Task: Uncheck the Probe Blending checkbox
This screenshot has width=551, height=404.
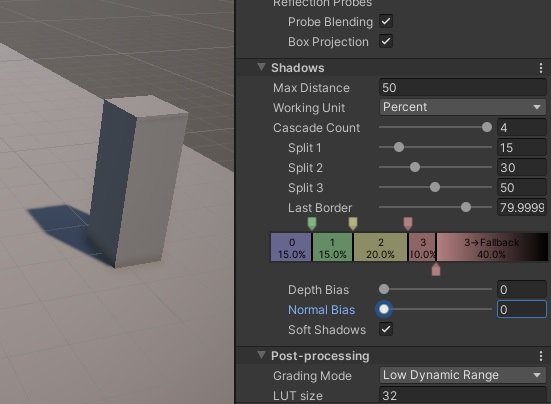Action: tap(386, 21)
